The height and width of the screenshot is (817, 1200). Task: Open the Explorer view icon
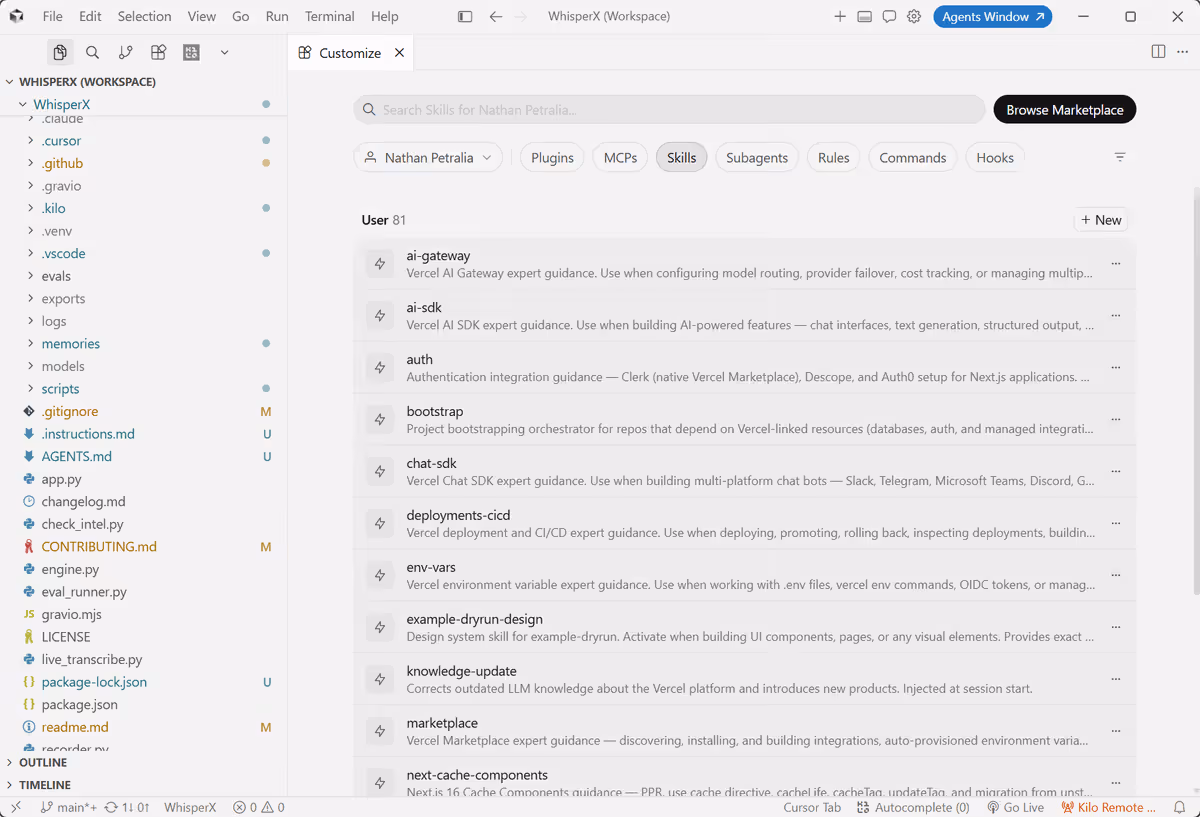coord(60,53)
